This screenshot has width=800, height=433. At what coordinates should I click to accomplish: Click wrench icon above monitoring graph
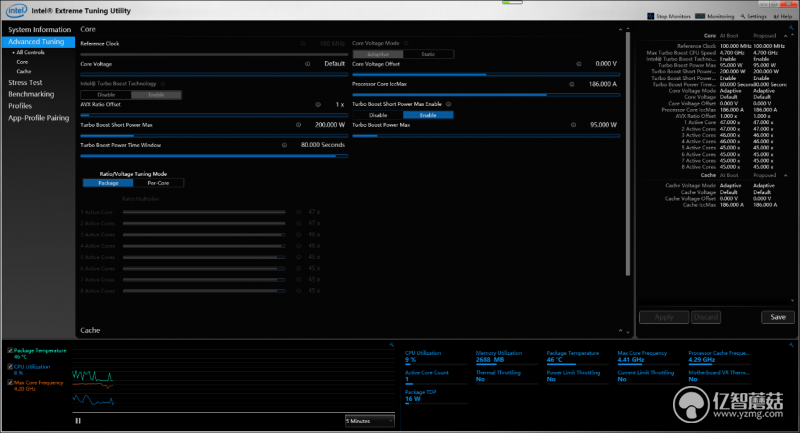pos(392,345)
